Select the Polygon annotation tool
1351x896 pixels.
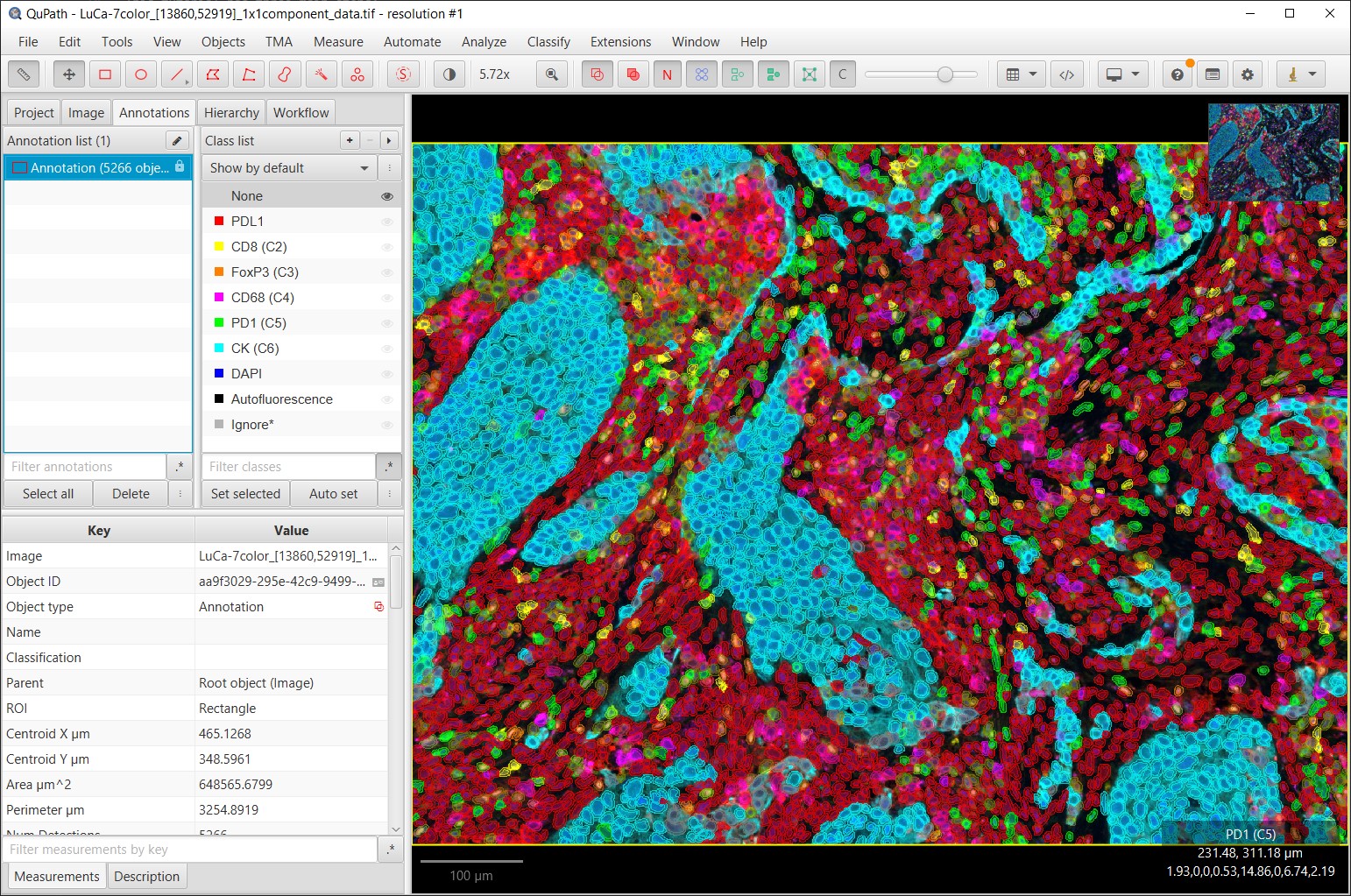point(213,74)
